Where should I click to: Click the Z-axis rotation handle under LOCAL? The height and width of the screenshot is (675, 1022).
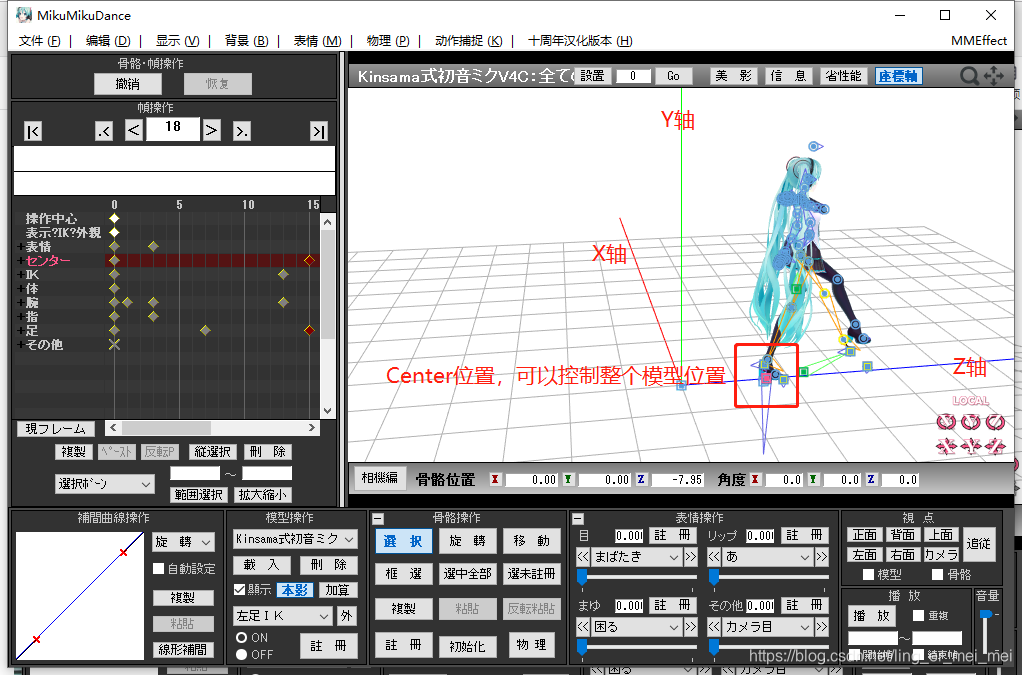tap(995, 422)
